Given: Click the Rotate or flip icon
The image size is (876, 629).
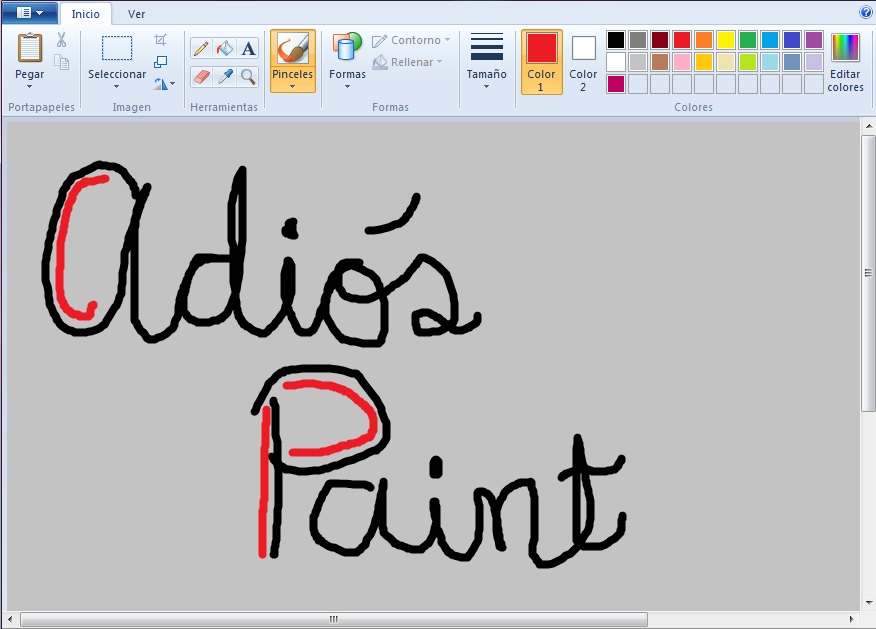Looking at the screenshot, I should pyautogui.click(x=160, y=84).
